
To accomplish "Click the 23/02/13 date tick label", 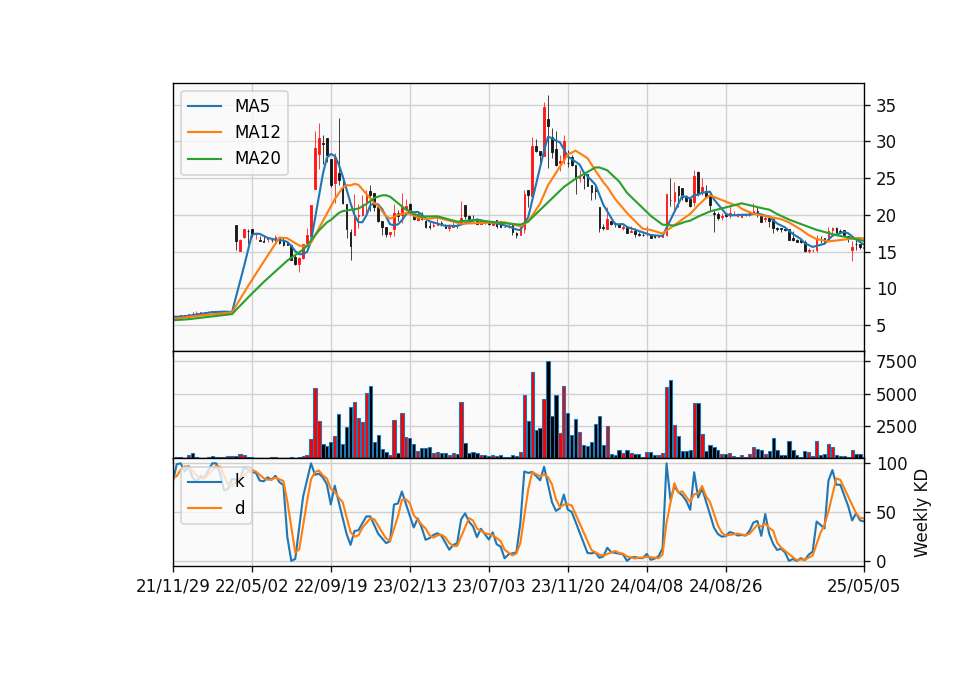I will tap(410, 586).
